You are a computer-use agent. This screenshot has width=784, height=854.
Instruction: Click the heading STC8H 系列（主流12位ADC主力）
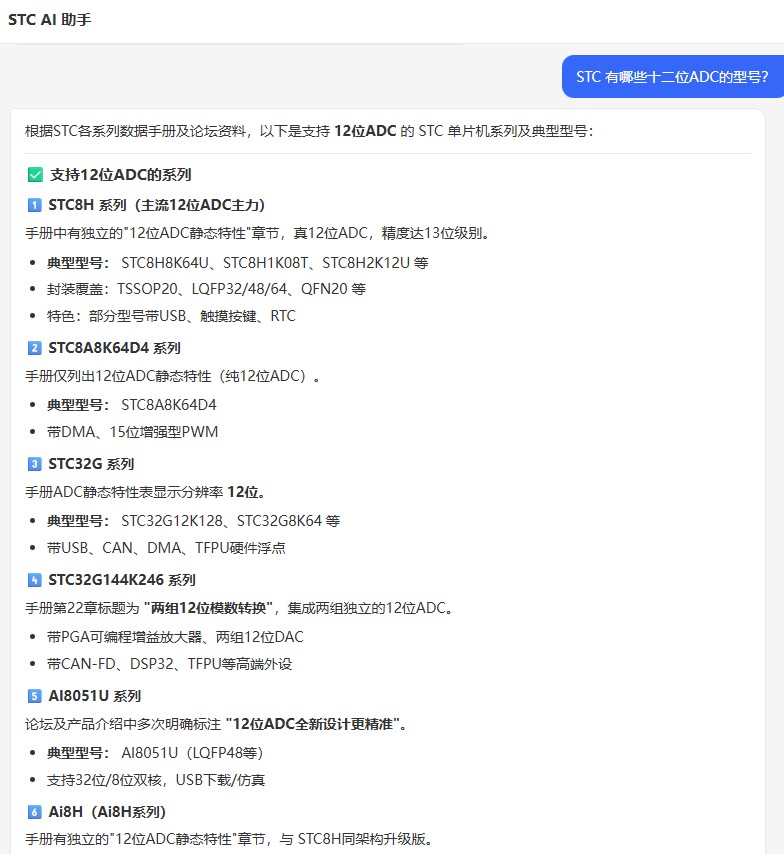click(x=156, y=205)
